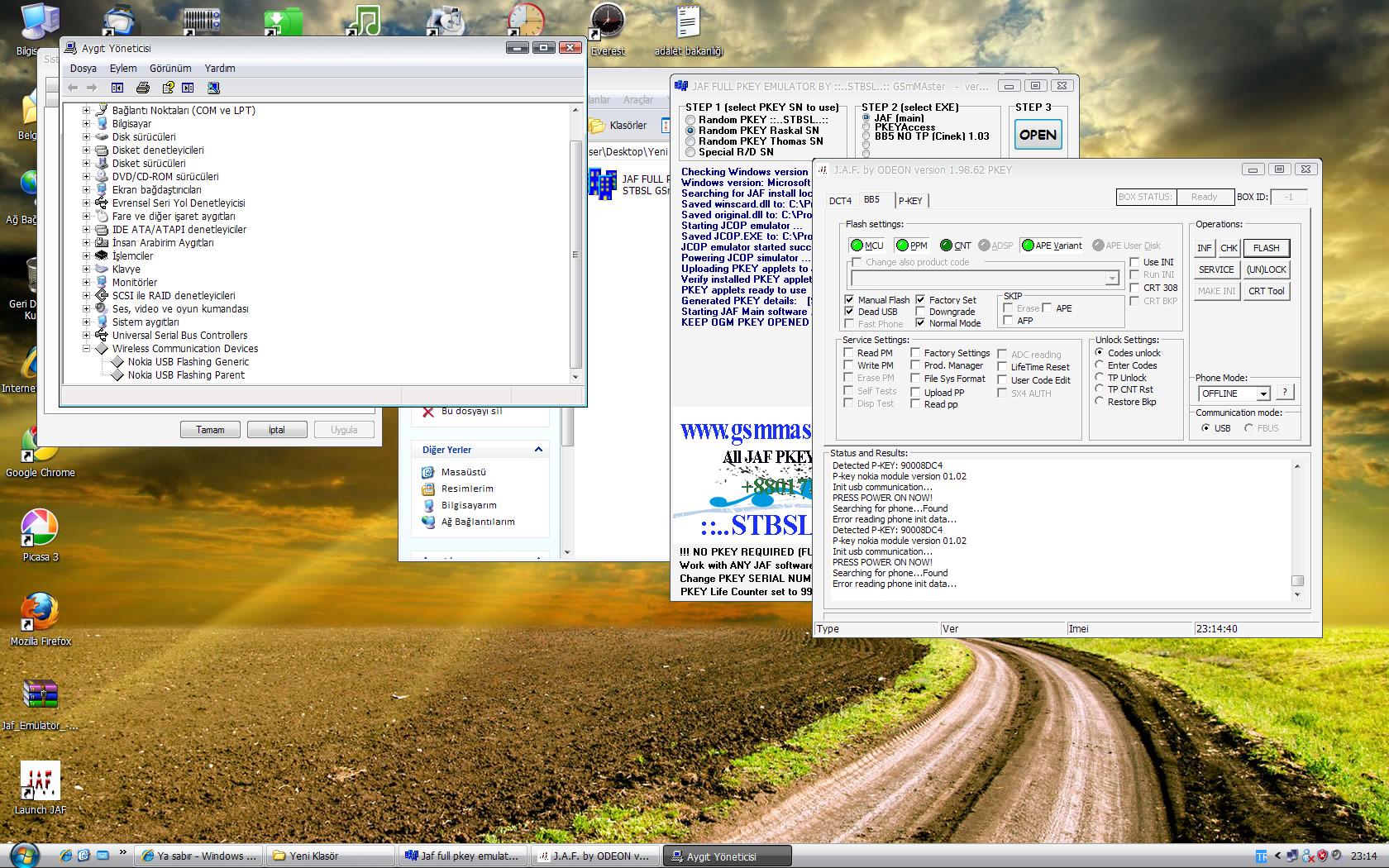Viewport: 1389px width, 868px height.
Task: Select the Nokia USB Flashing Generic device
Action: pos(188,362)
